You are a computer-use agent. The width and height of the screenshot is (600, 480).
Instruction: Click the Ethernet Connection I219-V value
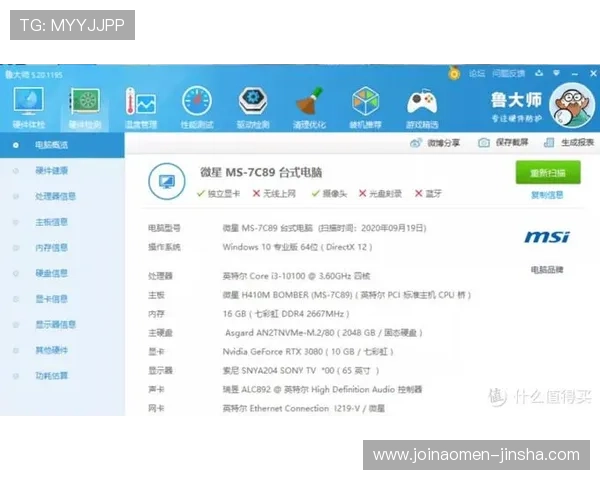point(303,409)
